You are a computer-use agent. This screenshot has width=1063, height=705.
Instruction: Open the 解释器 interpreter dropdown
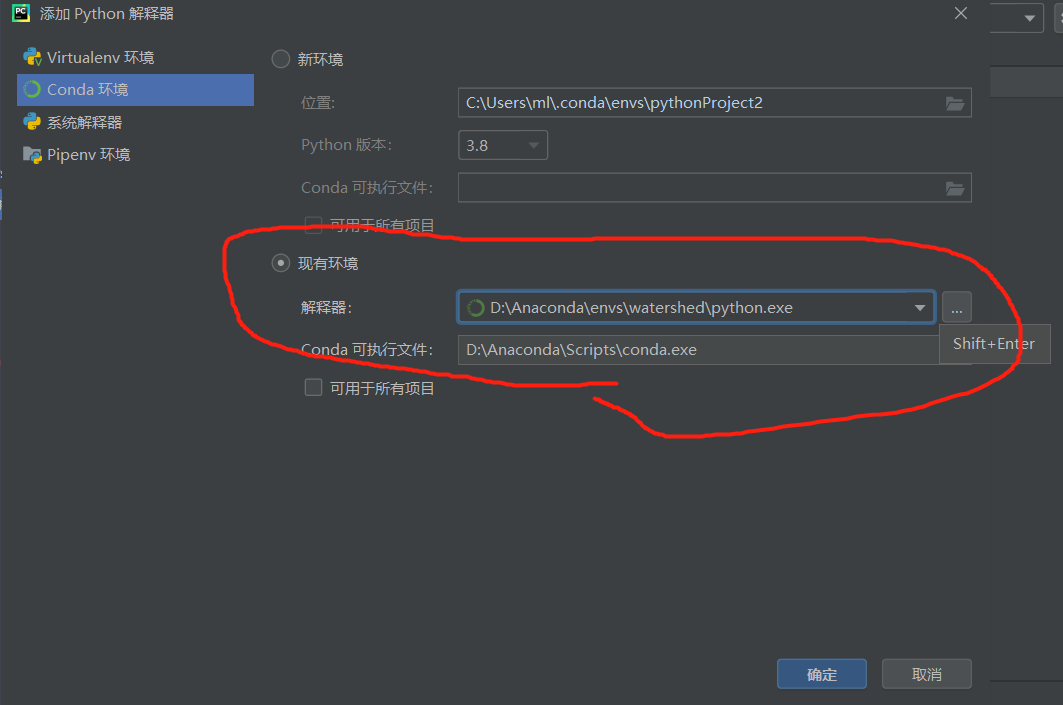[x=919, y=308]
